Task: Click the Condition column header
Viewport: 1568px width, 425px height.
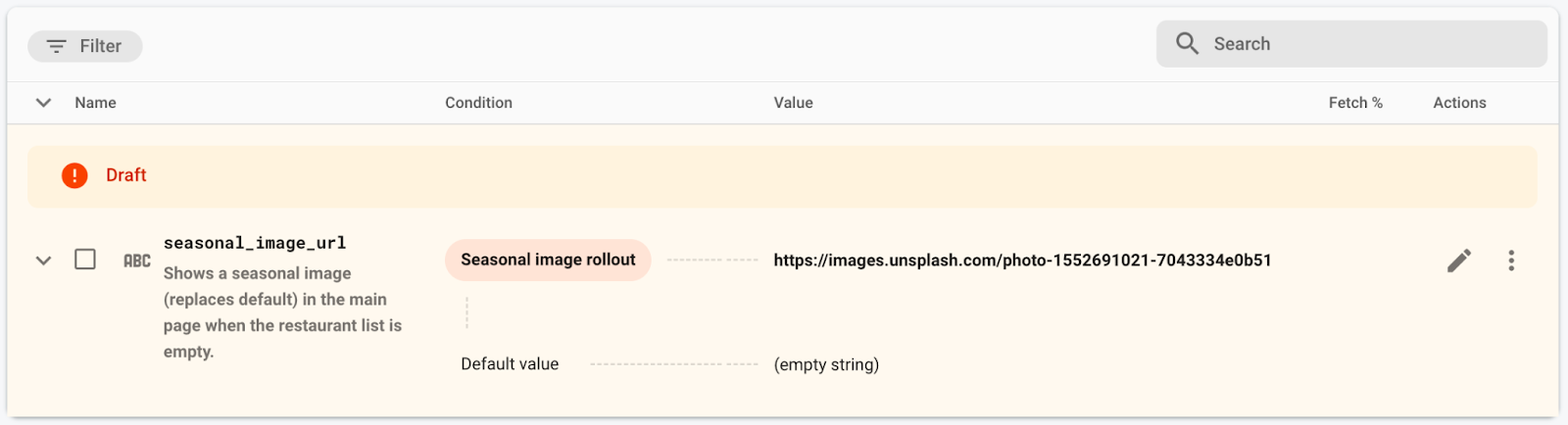Action: (x=478, y=103)
